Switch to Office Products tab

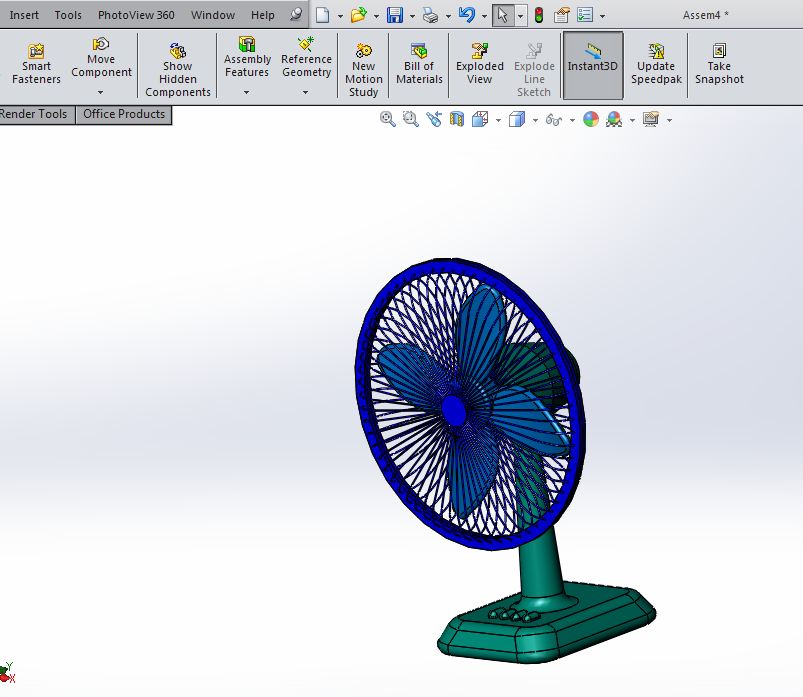[124, 114]
